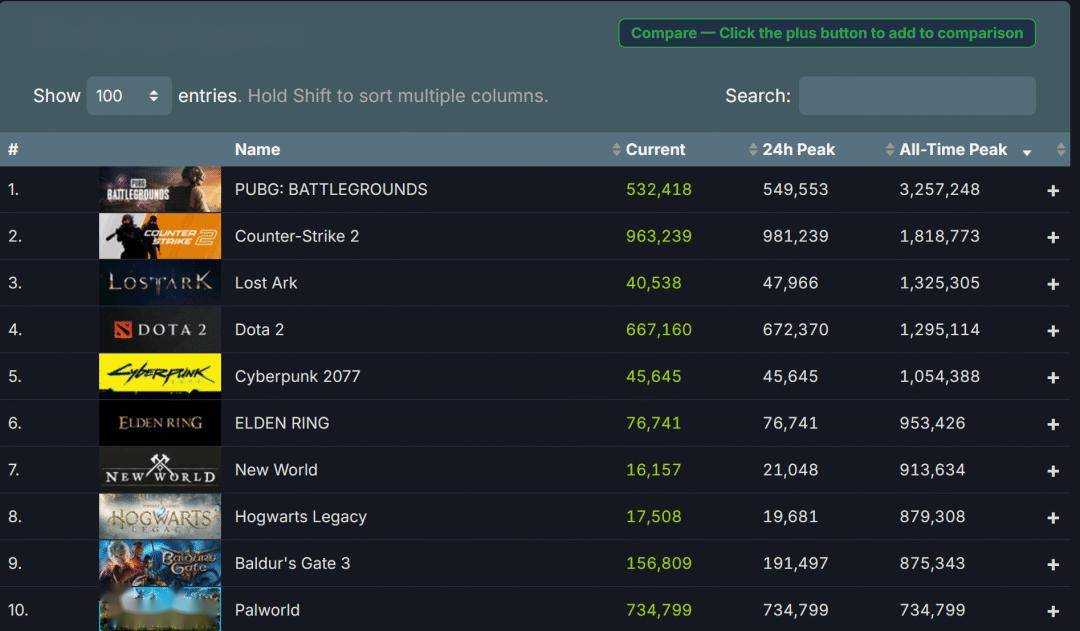This screenshot has width=1080, height=631.
Task: Sort by rank number column header
Action: pyautogui.click(x=13, y=150)
